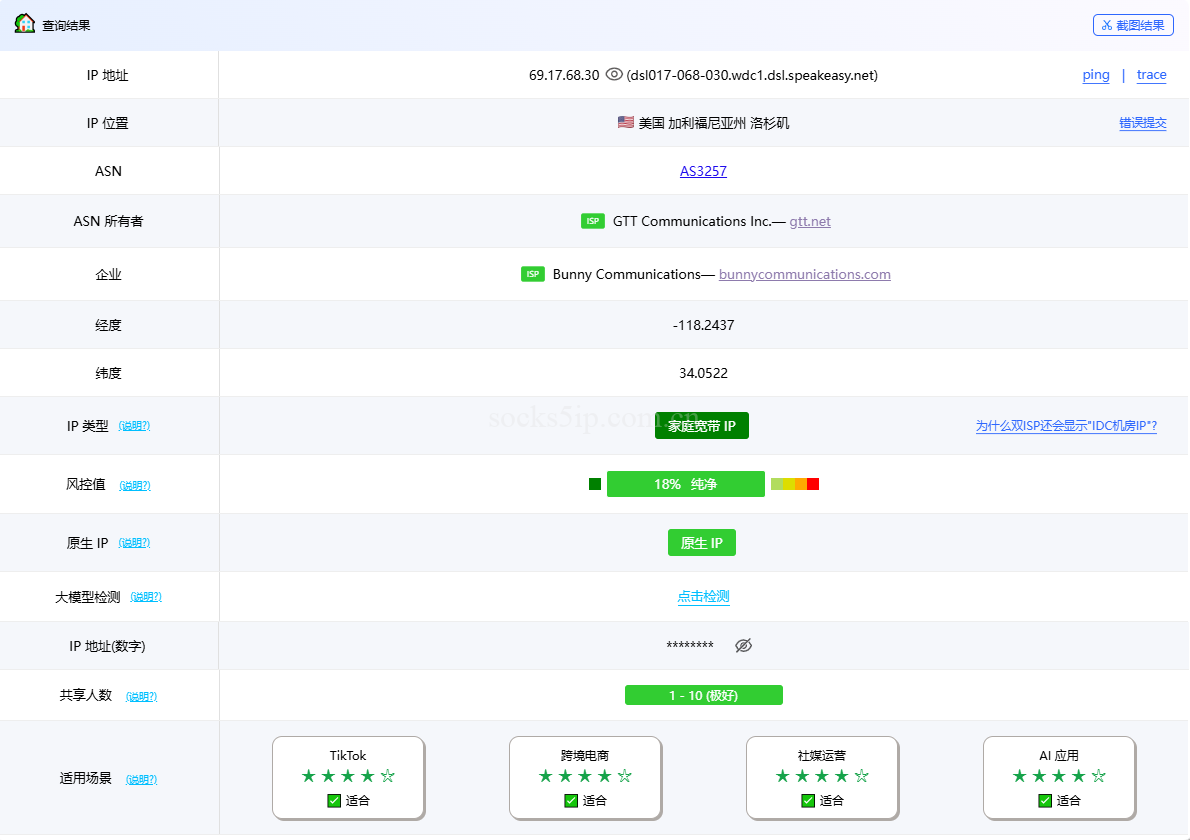This screenshot has height=840, width=1190.
Task: Click the house icon beside 查询结果
Action: (x=25, y=24)
